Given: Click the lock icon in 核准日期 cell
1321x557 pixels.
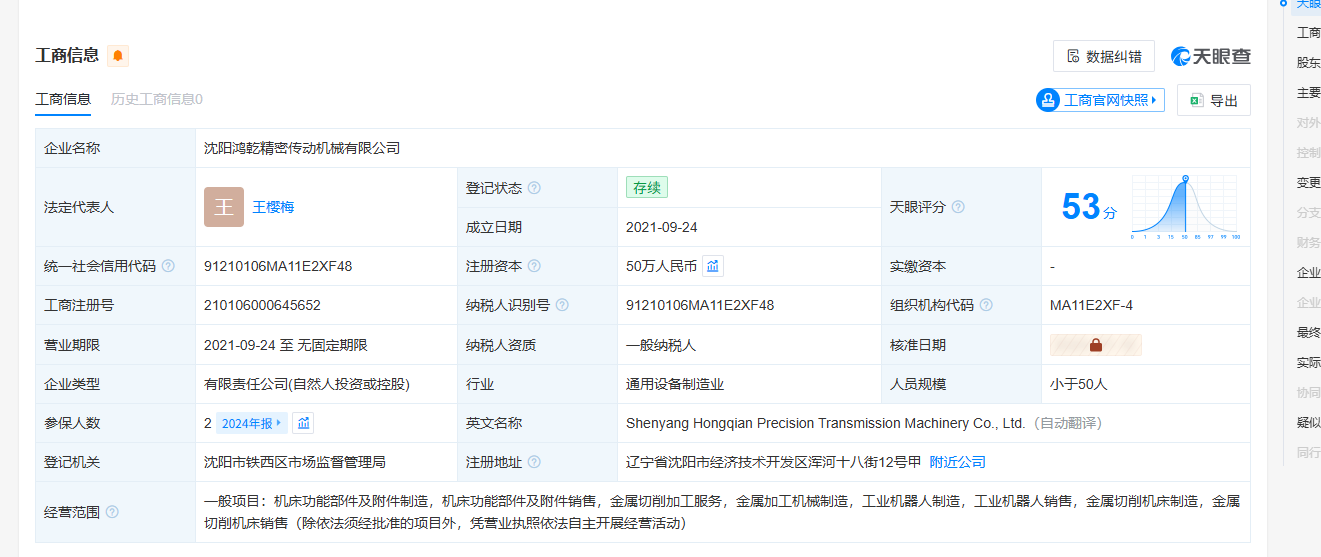Looking at the screenshot, I should pos(1095,345).
